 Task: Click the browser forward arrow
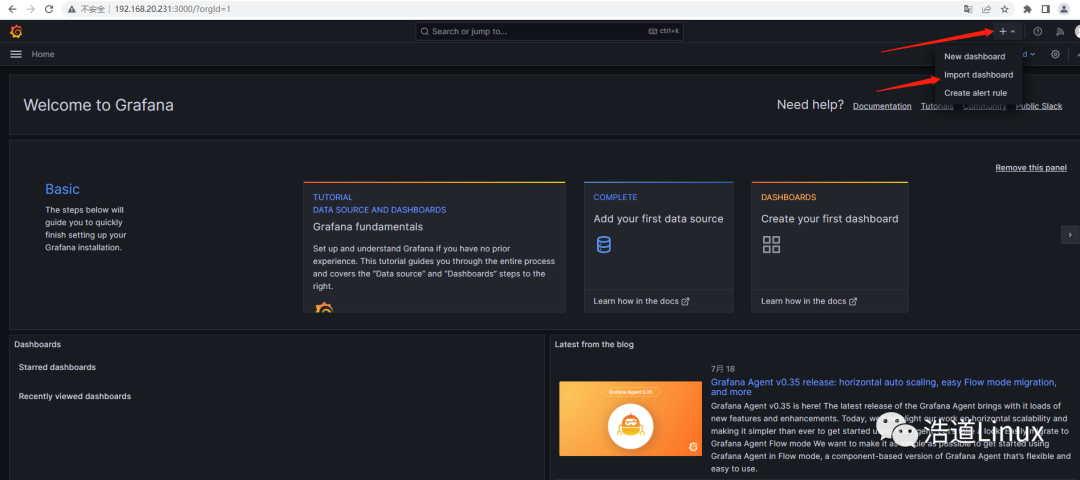click(x=30, y=9)
